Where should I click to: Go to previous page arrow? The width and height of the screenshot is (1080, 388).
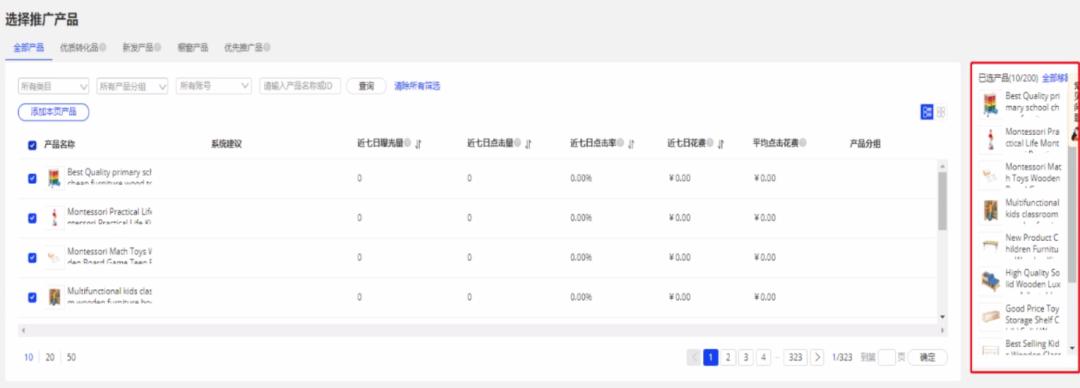[x=694, y=357]
